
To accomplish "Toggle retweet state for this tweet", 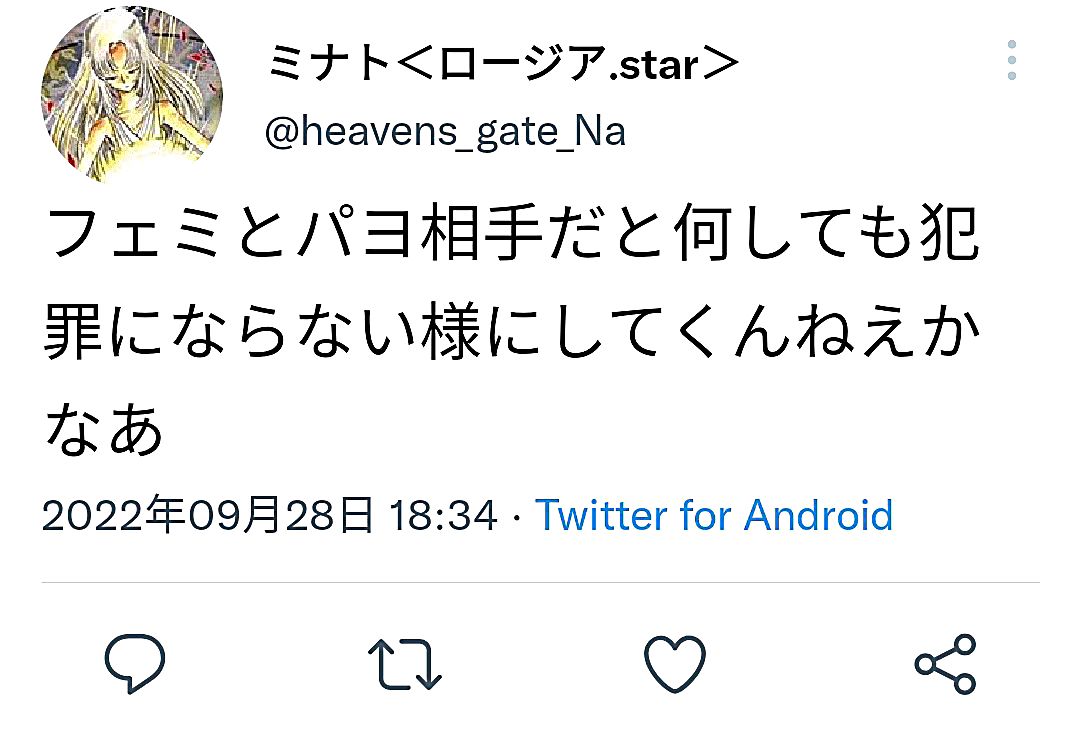I will coord(405,664).
